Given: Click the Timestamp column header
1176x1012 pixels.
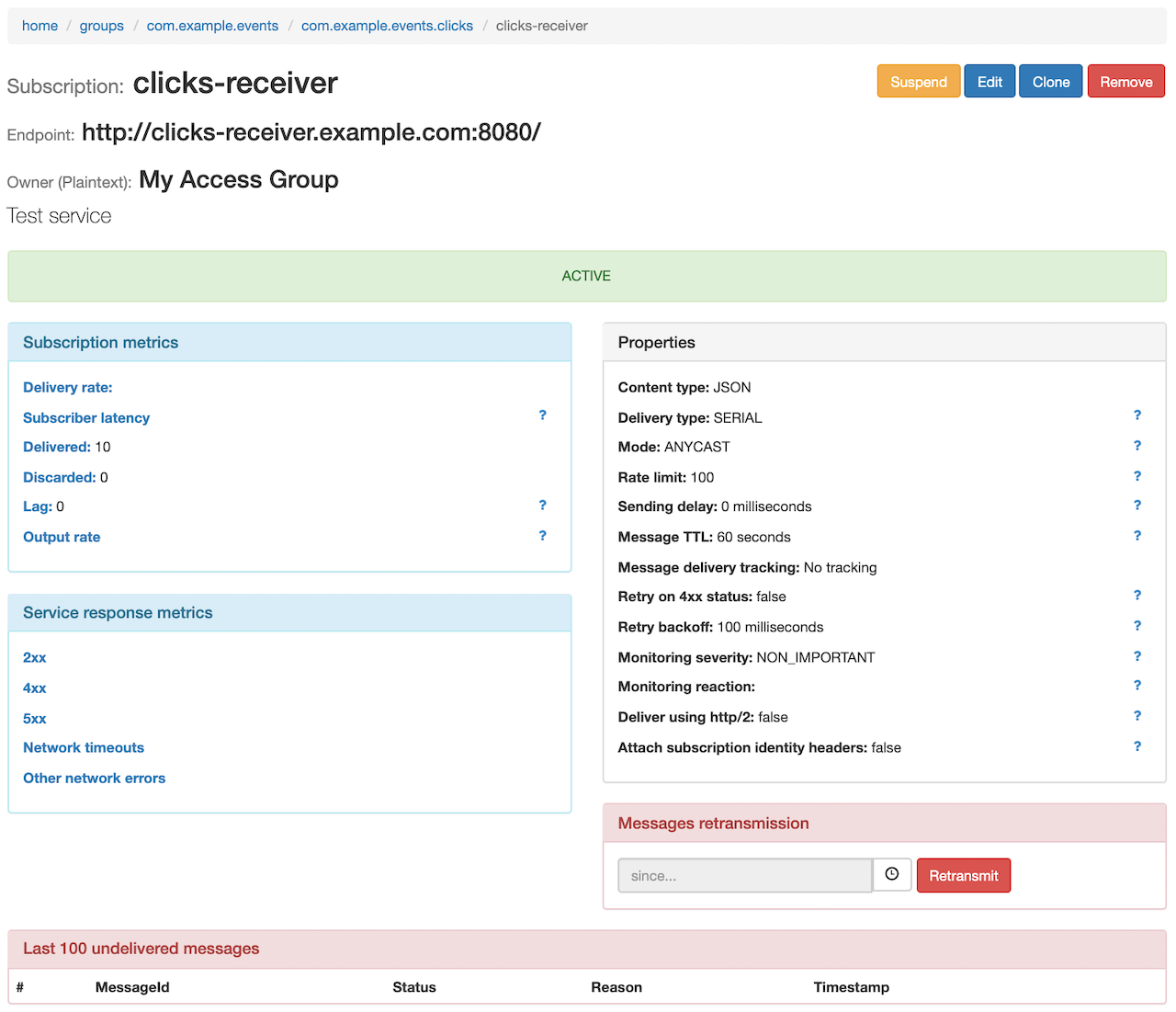Looking at the screenshot, I should [852, 987].
